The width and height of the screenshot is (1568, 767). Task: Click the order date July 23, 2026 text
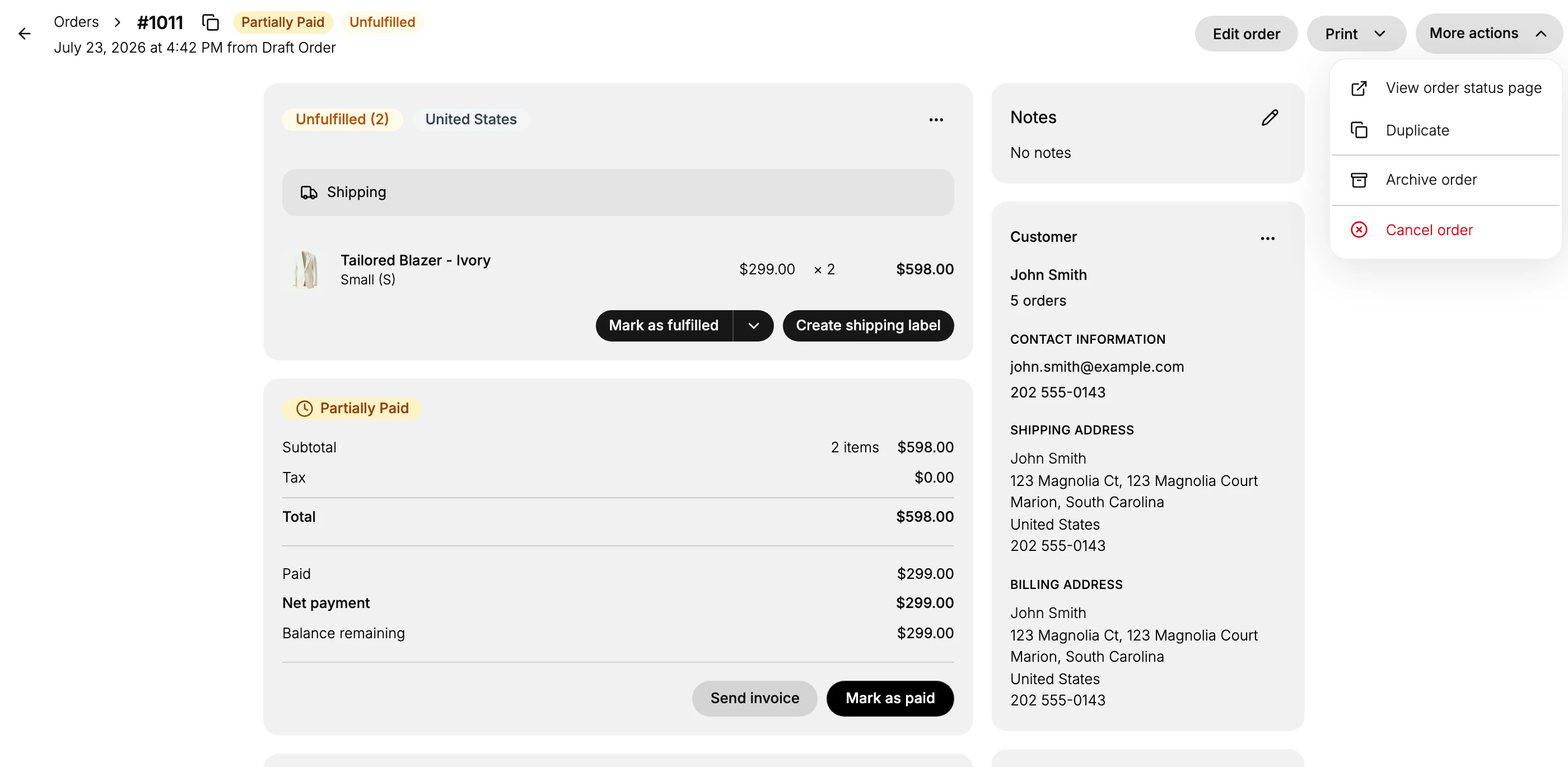pos(195,48)
